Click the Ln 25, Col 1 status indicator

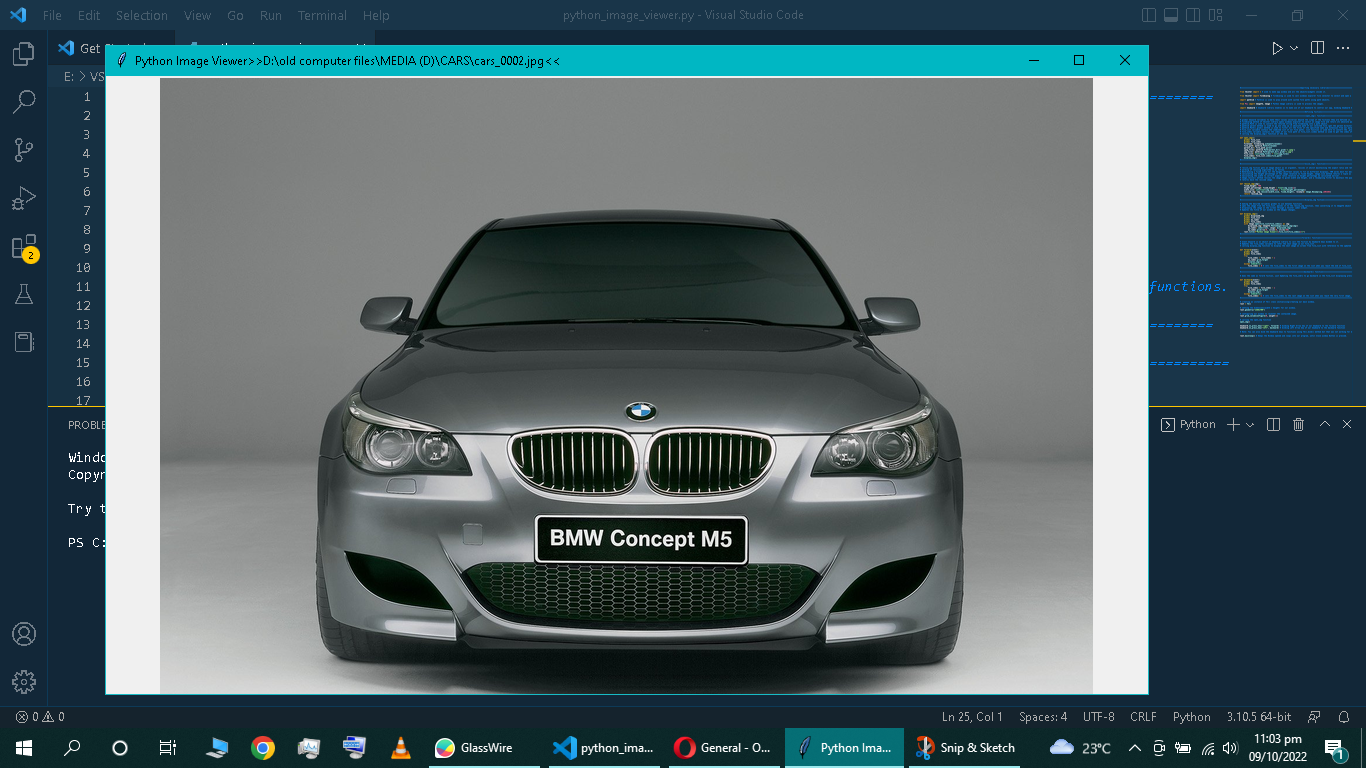(971, 717)
